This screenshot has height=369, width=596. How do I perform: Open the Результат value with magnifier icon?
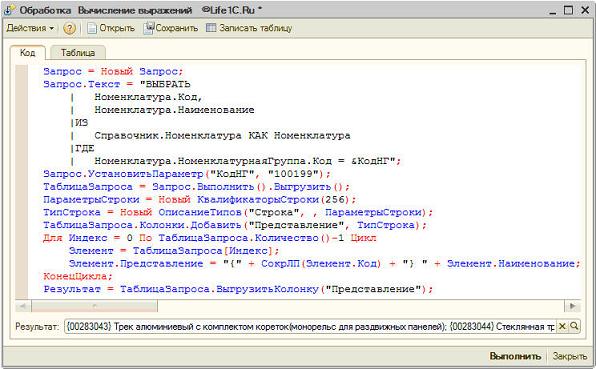pos(574,326)
